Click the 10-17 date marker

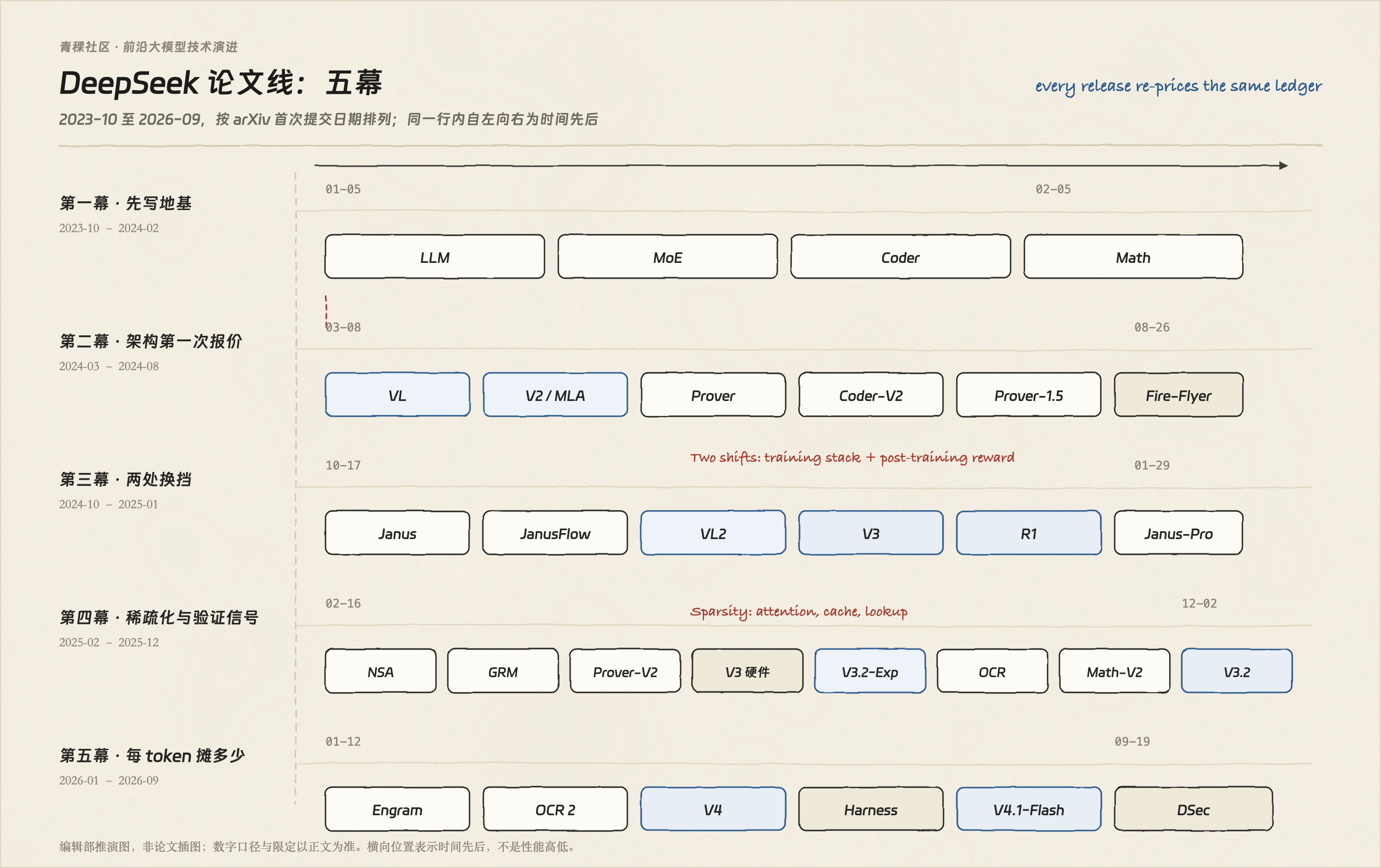(343, 466)
